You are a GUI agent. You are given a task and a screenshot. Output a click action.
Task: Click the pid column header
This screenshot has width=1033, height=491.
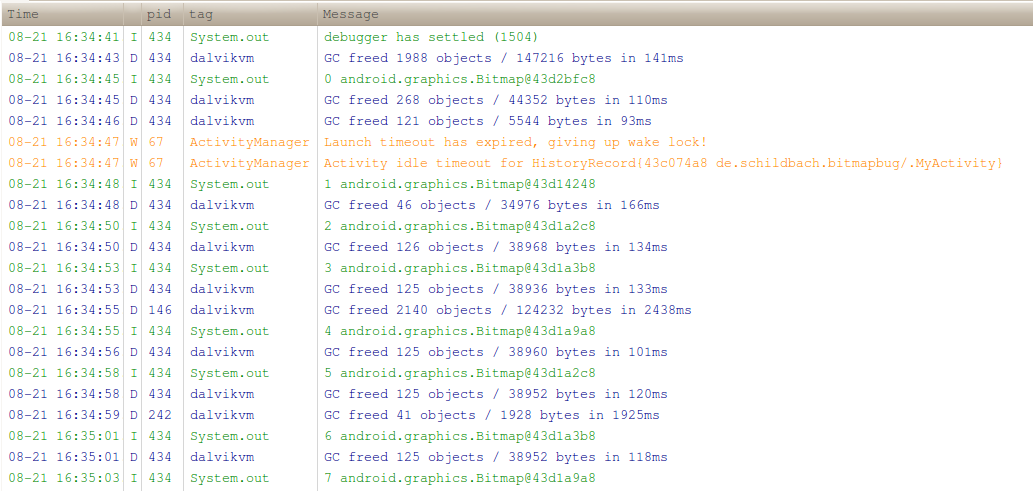click(162, 14)
